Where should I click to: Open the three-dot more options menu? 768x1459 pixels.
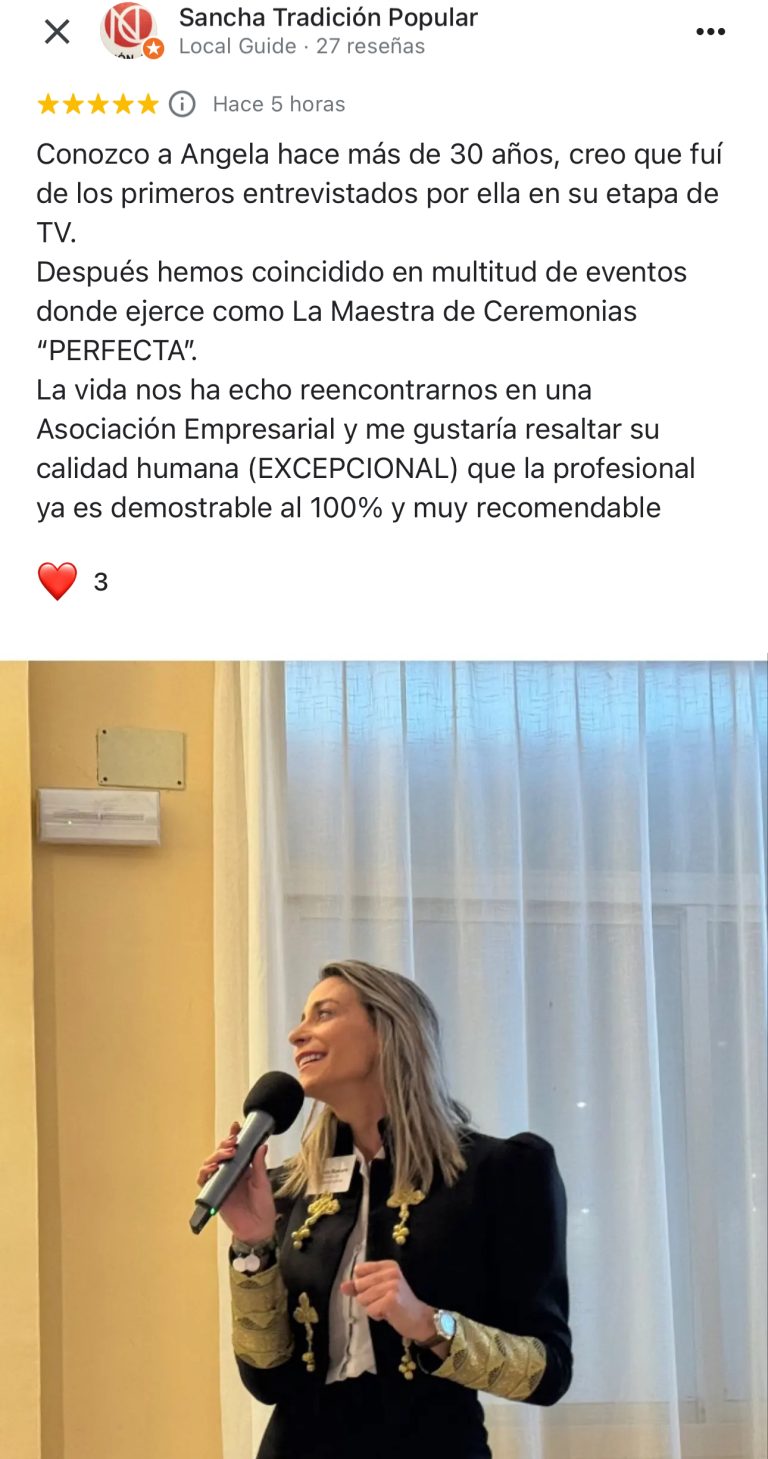710,32
